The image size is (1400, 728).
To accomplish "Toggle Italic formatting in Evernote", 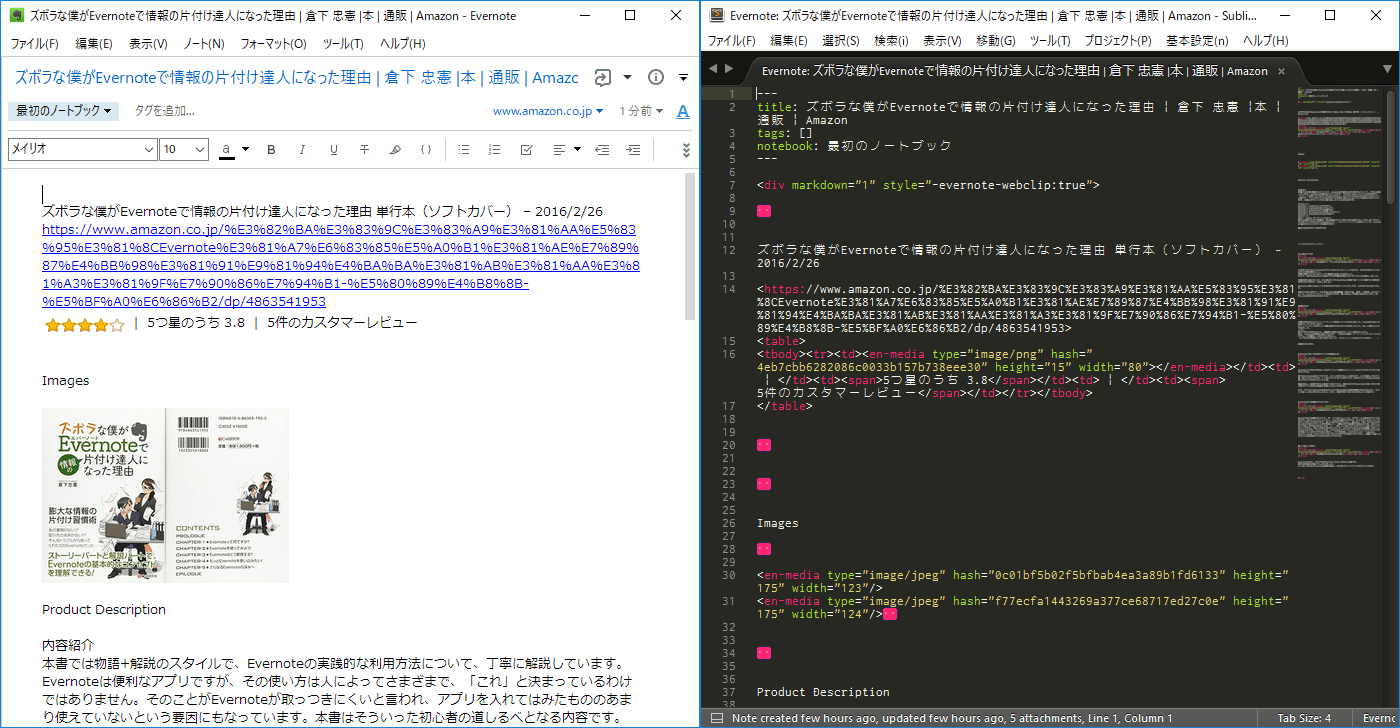I will click(x=302, y=150).
